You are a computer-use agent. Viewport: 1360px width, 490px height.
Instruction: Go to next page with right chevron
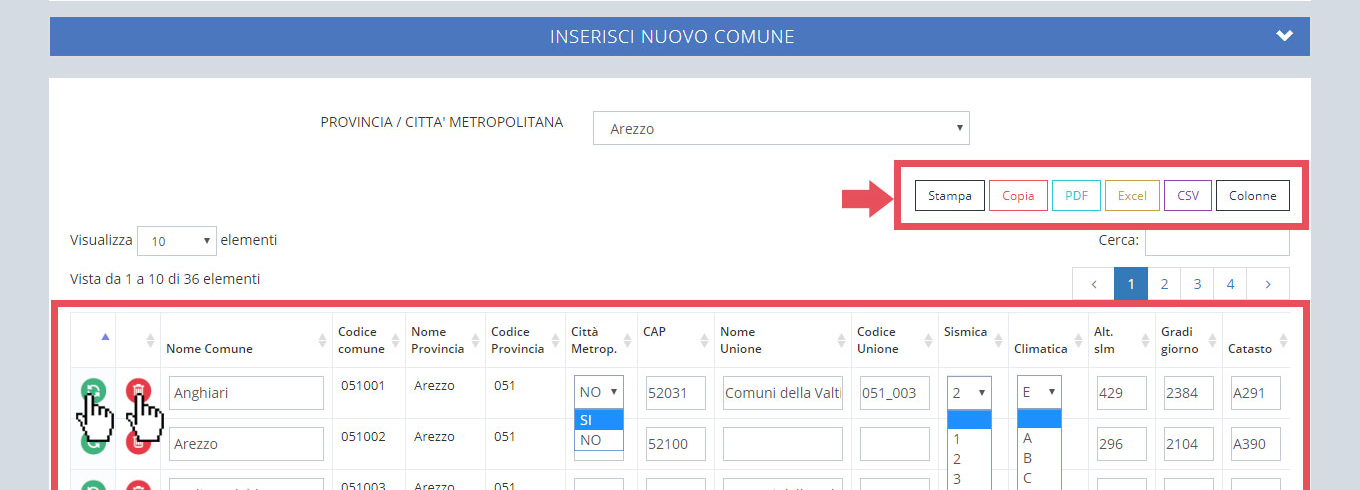pyautogui.click(x=1268, y=284)
